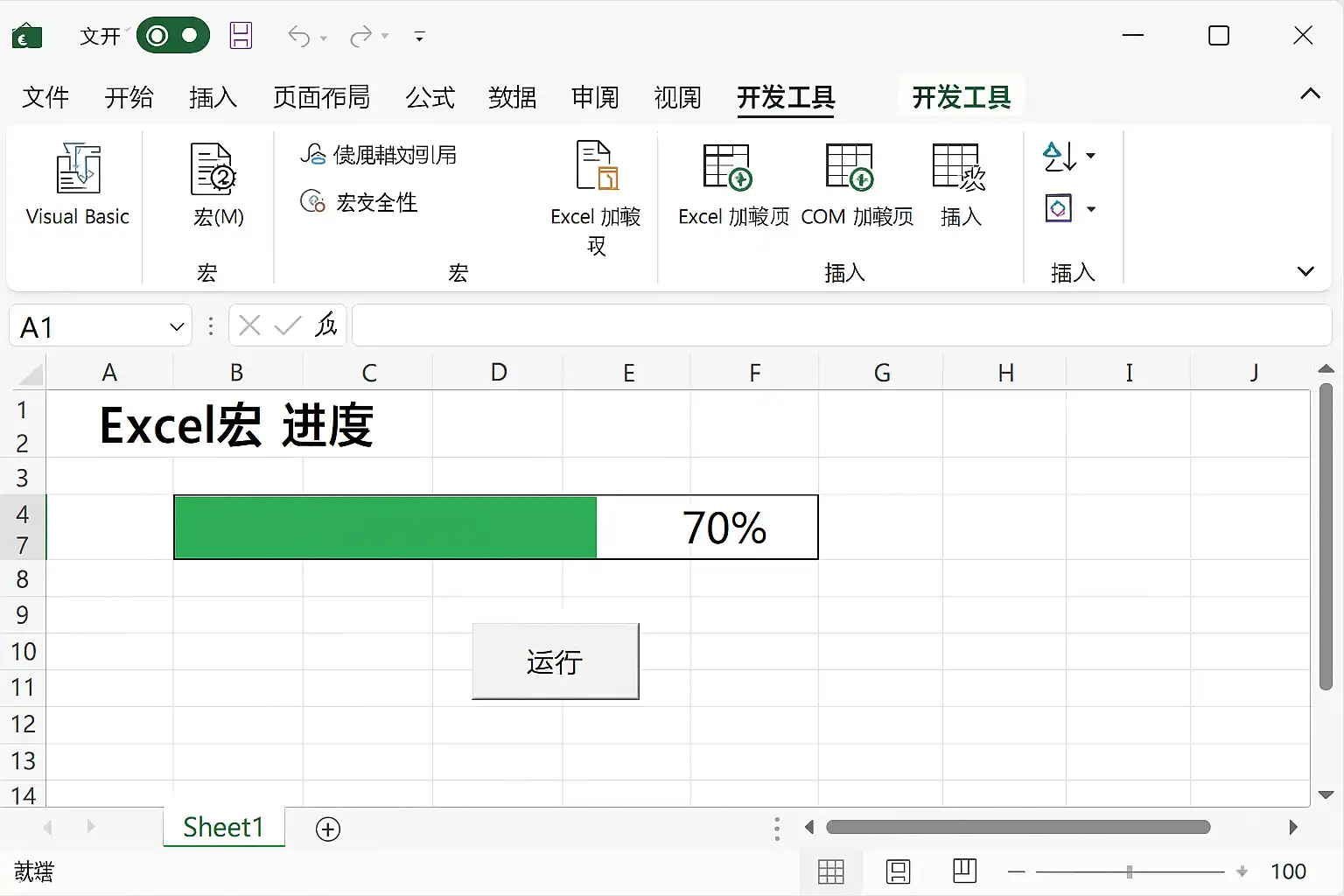Click the 运行 button
Image resolution: width=1344 pixels, height=896 pixels.
click(556, 661)
